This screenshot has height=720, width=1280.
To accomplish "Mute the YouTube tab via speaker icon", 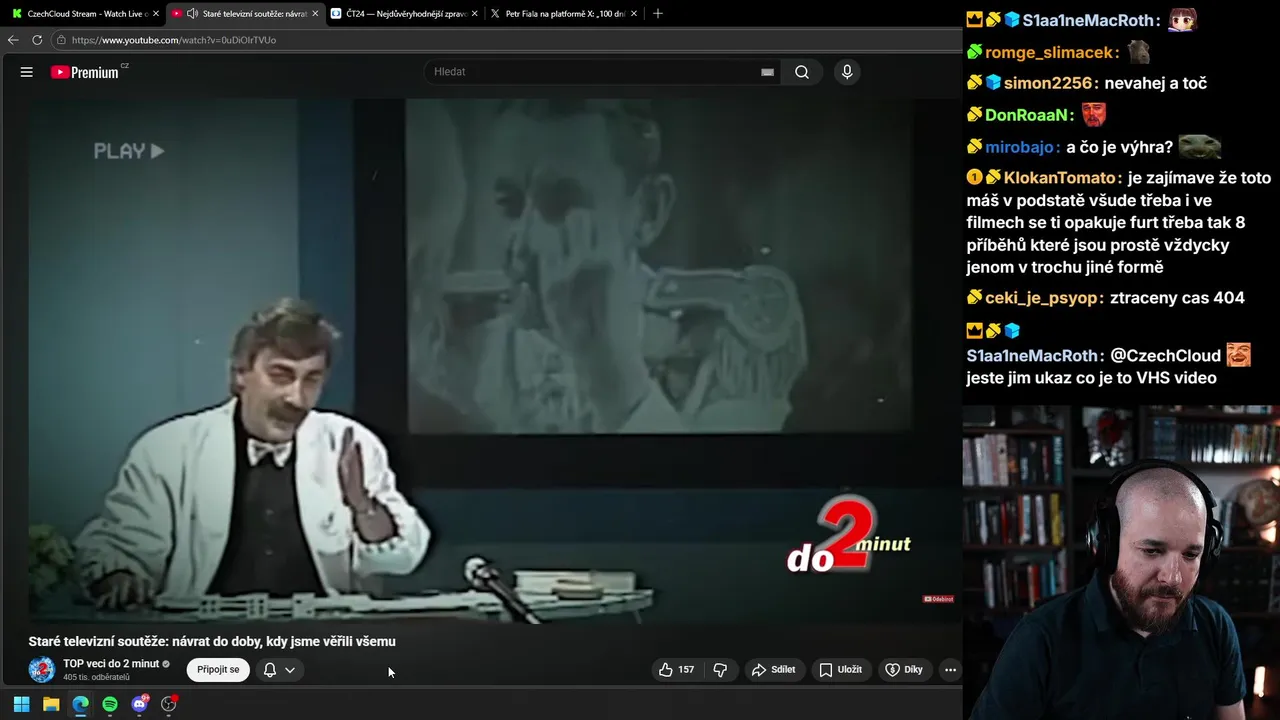I will [x=192, y=14].
